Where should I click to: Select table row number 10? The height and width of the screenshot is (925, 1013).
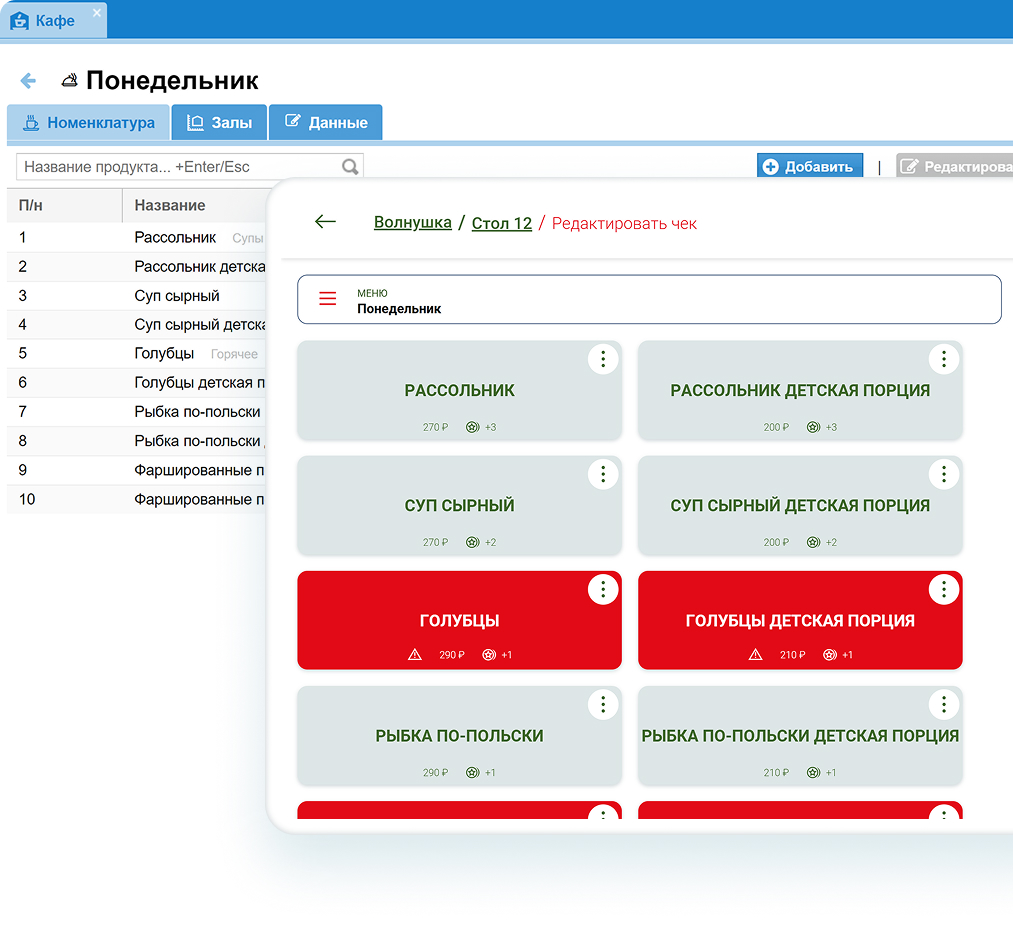[x=136, y=499]
